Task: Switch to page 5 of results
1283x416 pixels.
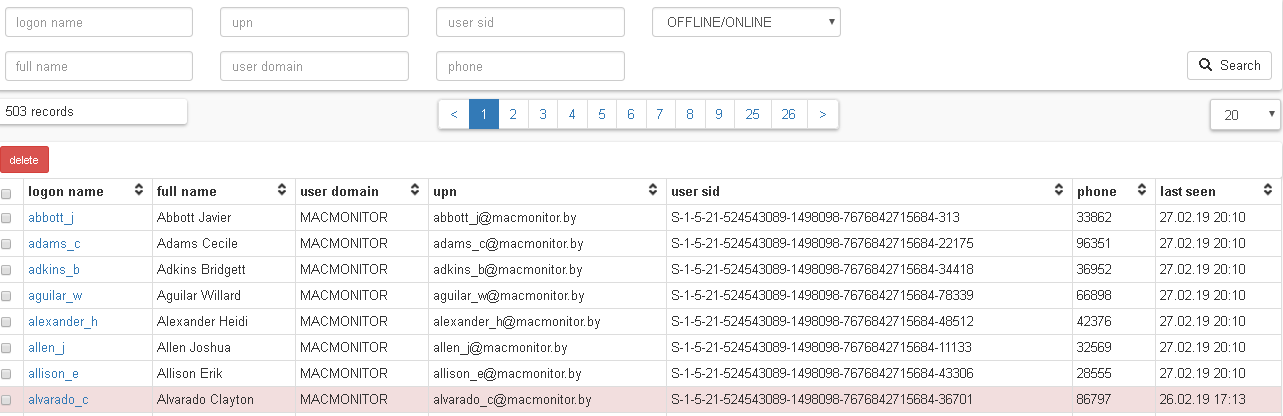Action: [x=601, y=115]
